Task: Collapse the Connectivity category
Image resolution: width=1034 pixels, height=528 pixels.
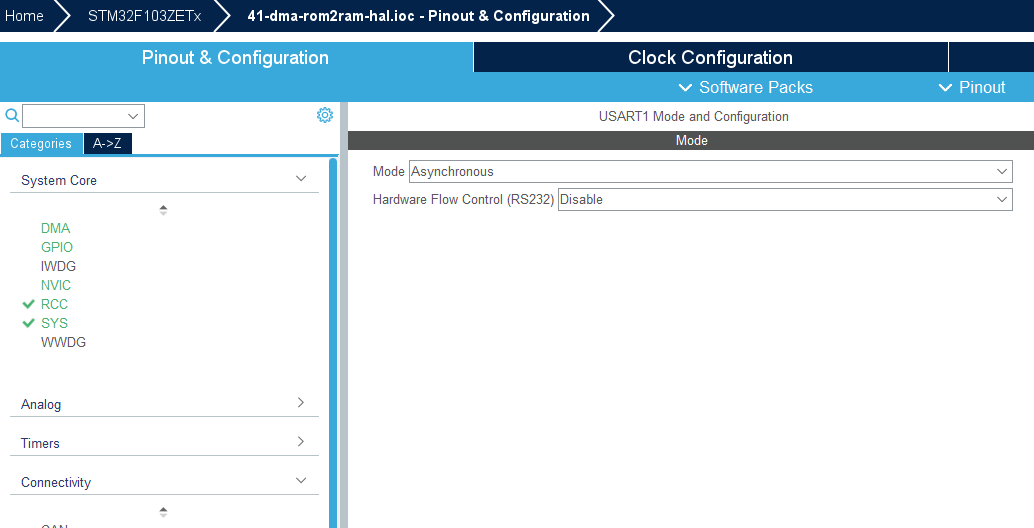Action: (x=301, y=481)
